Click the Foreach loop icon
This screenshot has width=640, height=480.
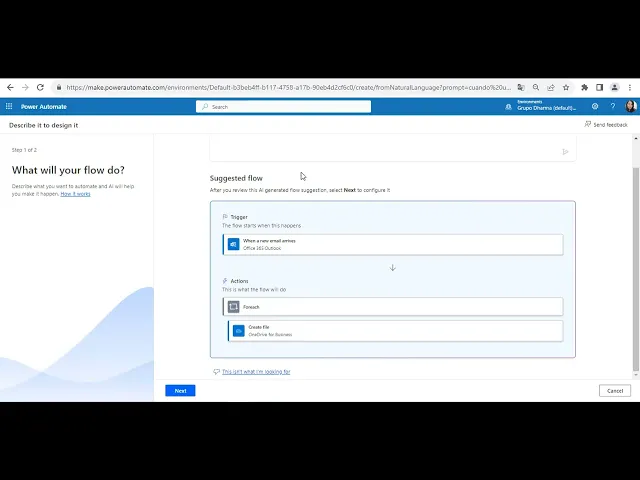click(233, 307)
